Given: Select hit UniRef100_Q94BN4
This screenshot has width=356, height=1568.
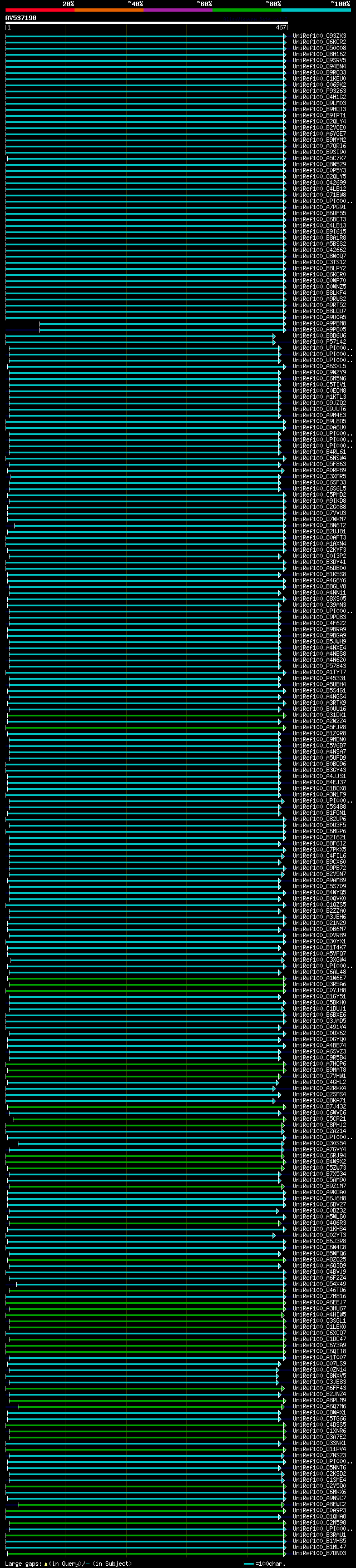Looking at the screenshot, I should pyautogui.click(x=319, y=66).
